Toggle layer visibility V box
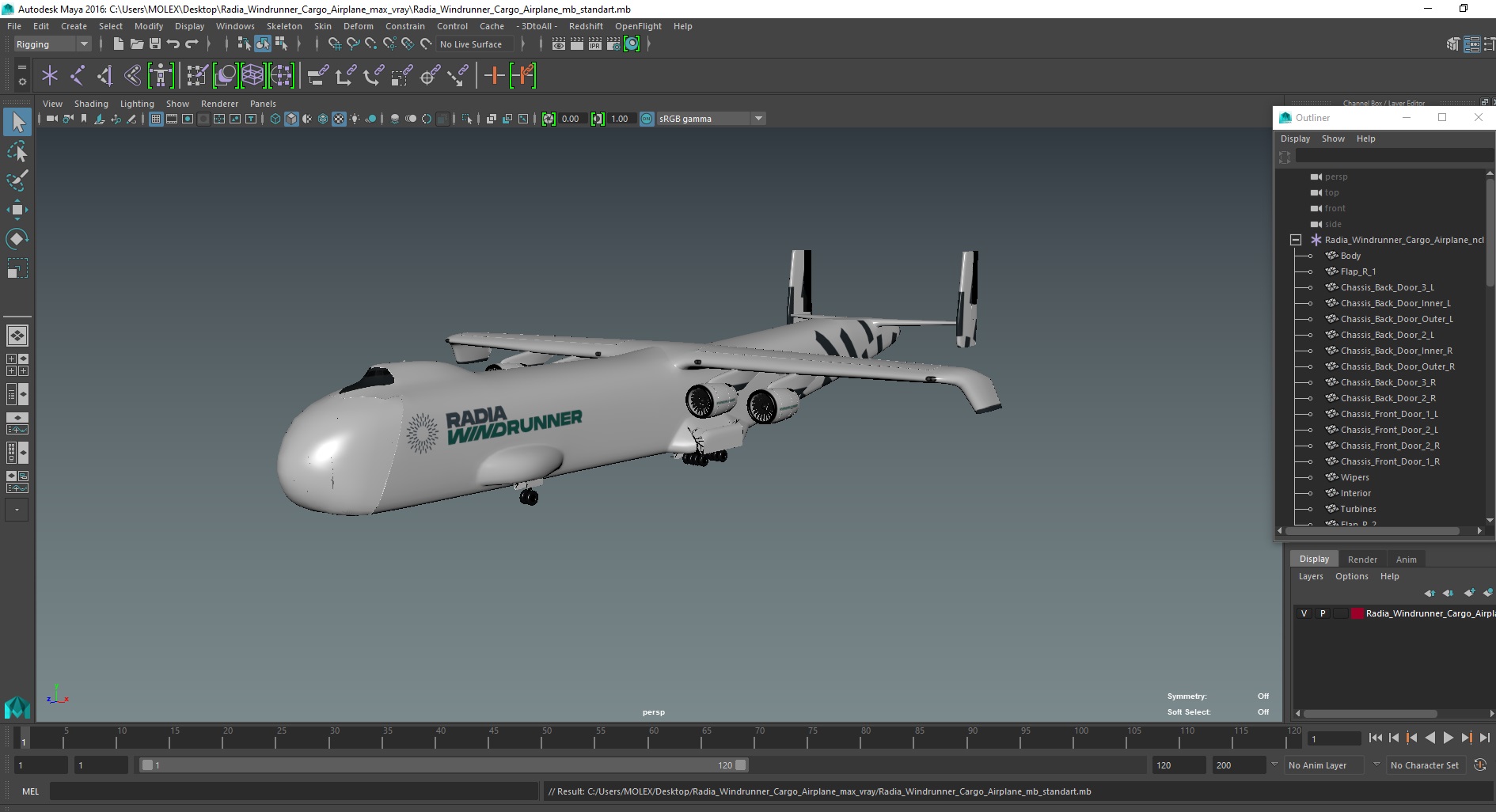Image resolution: width=1496 pixels, height=812 pixels. click(1304, 613)
